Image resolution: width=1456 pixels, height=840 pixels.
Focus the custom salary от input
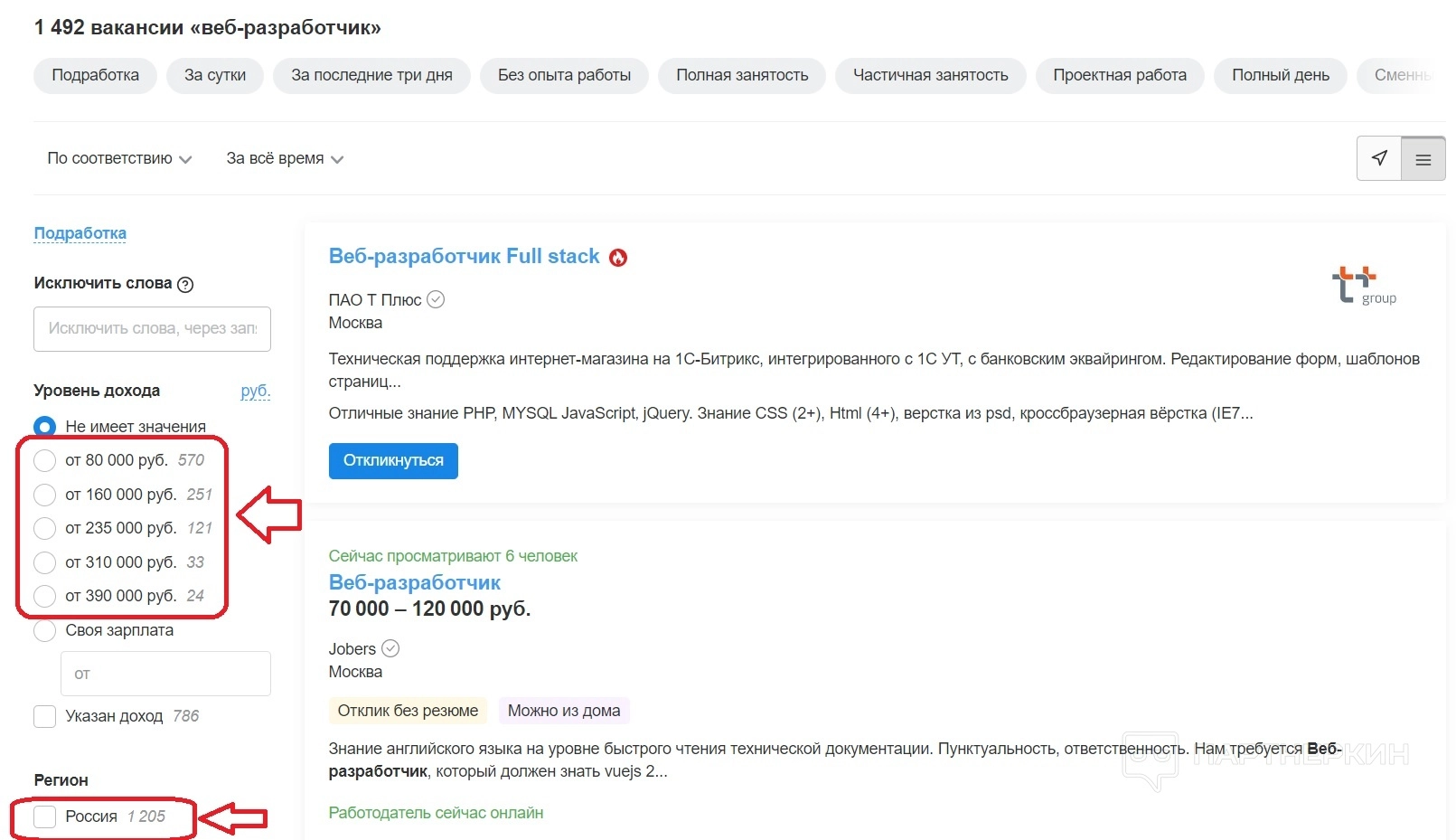(165, 674)
